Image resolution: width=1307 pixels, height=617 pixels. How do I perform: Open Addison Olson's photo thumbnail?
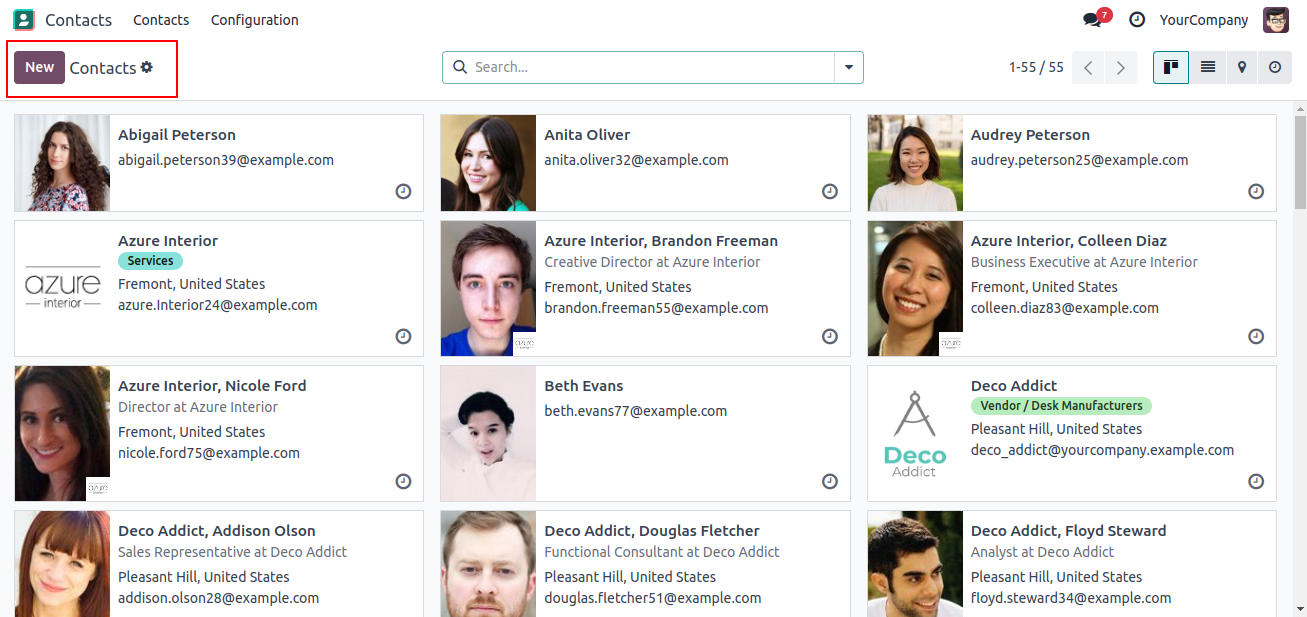point(62,564)
